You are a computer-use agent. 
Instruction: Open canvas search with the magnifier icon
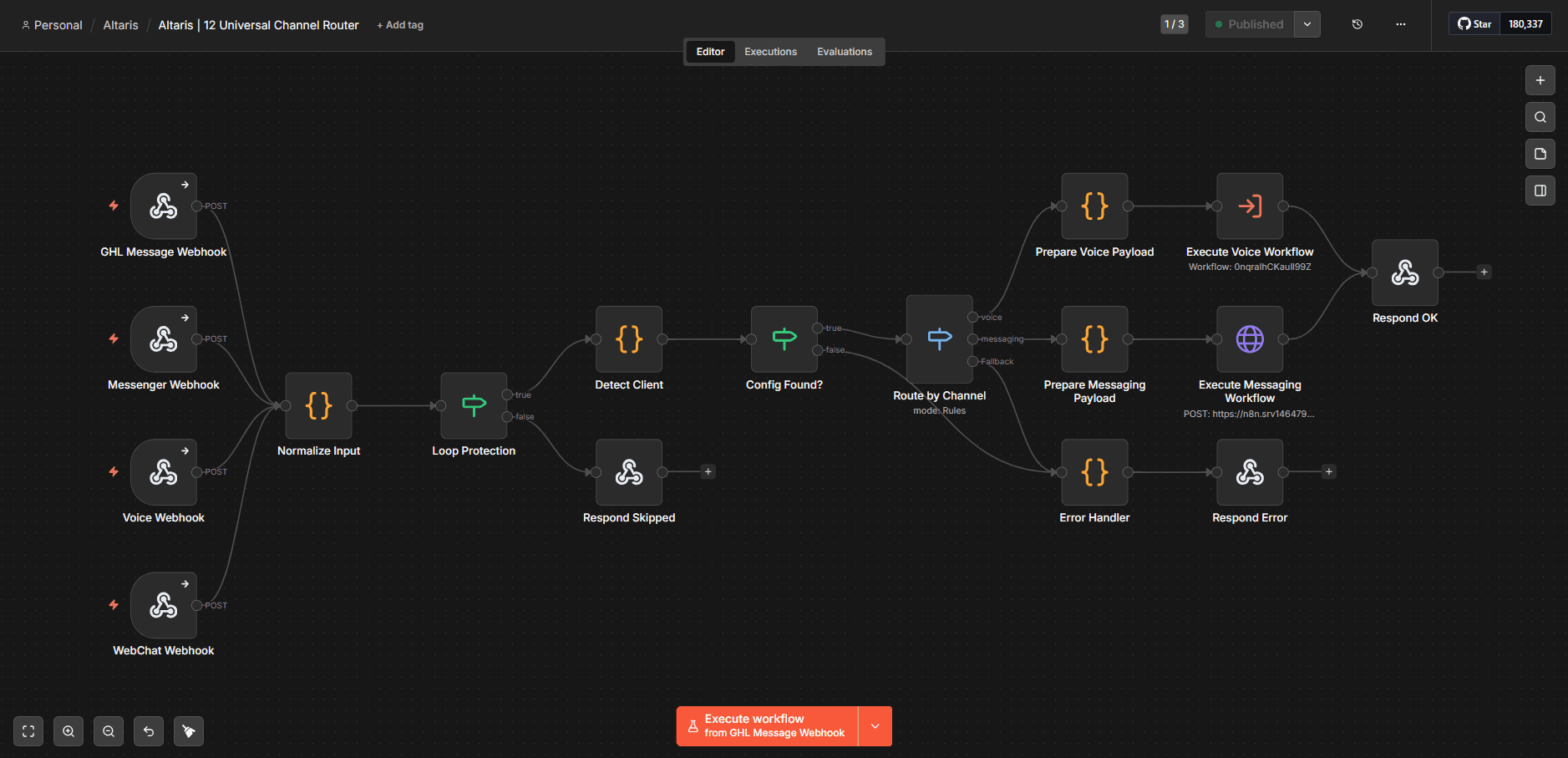[1541, 117]
